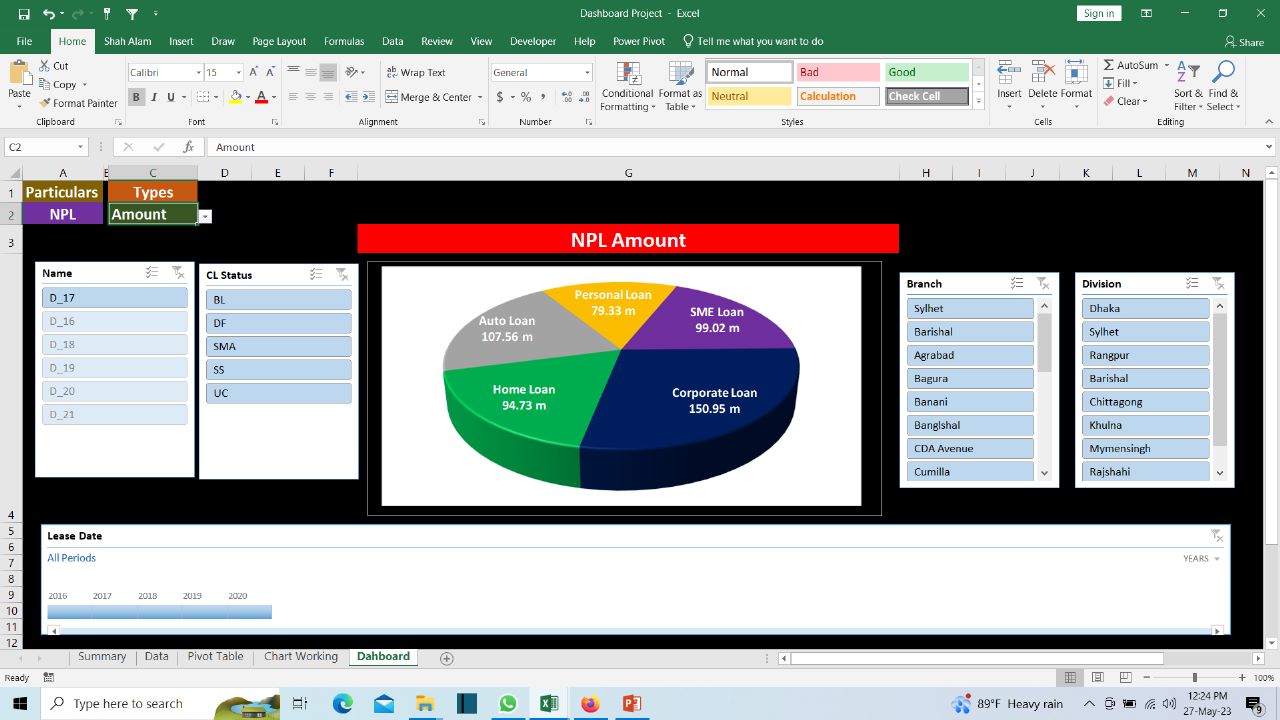Image resolution: width=1280 pixels, height=720 pixels.
Task: Click the AutoSum icon
Action: [x=1108, y=65]
